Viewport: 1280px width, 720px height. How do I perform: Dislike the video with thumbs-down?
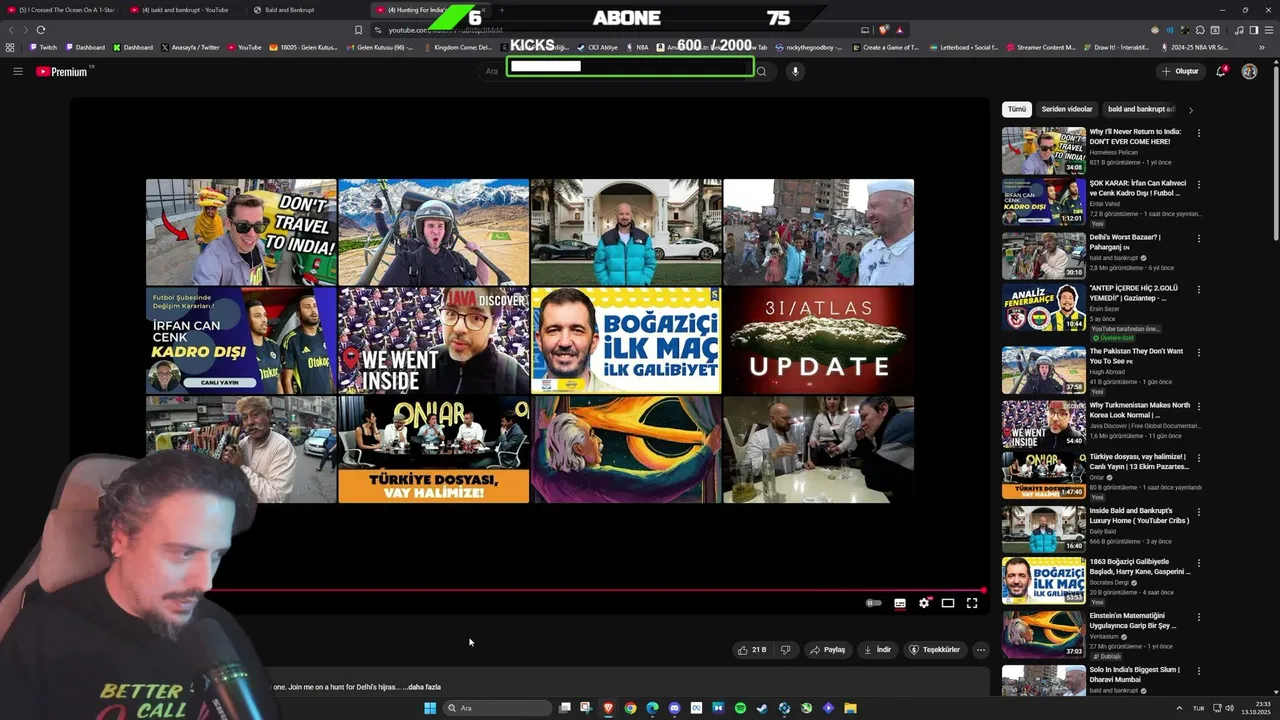pos(785,650)
